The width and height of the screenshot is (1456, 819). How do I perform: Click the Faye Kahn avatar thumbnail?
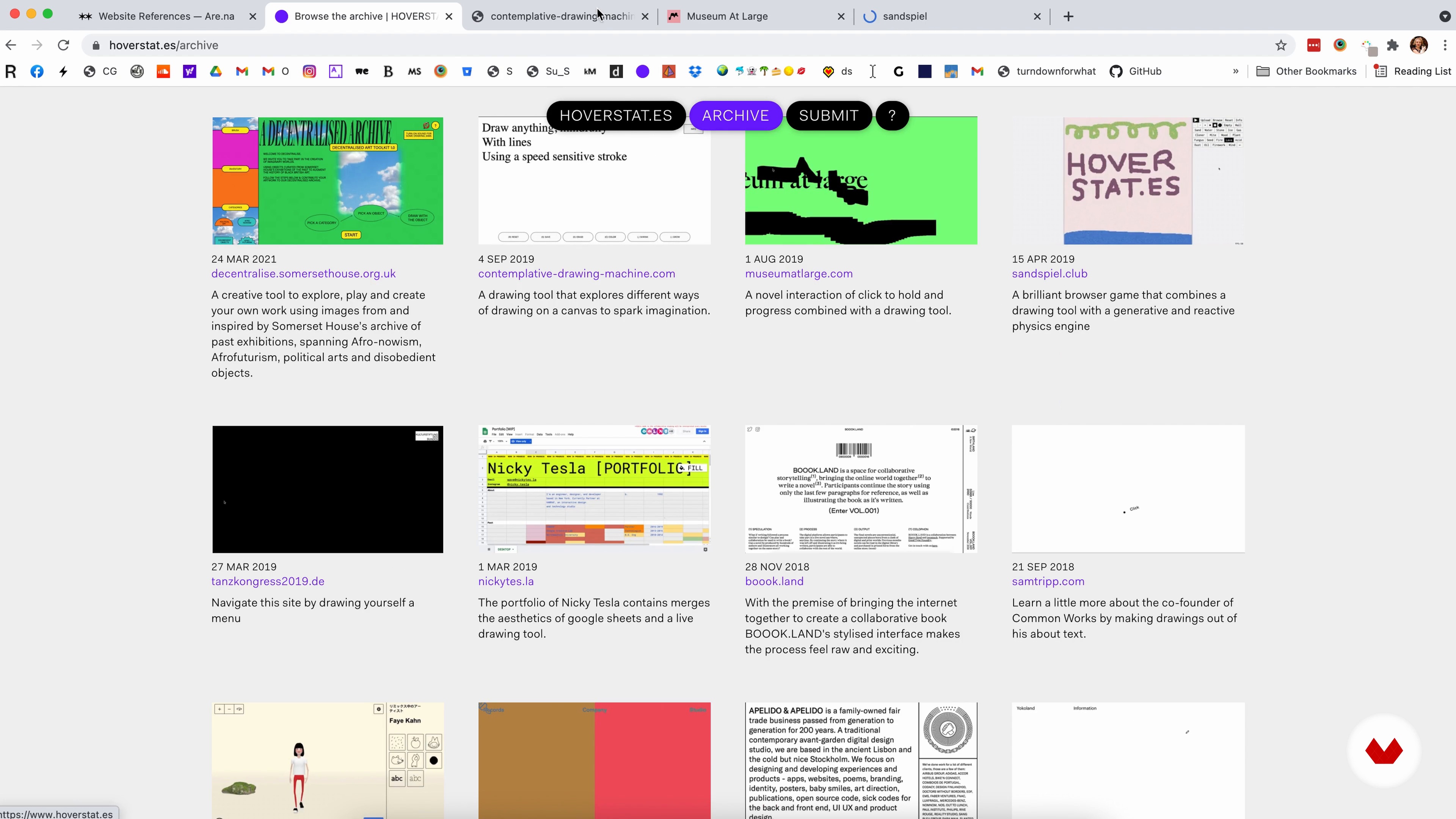pyautogui.click(x=328, y=760)
